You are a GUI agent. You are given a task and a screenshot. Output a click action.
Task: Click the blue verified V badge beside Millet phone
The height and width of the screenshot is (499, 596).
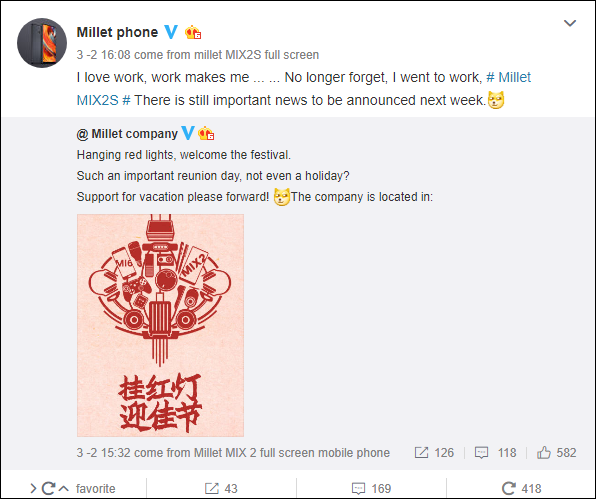coord(171,32)
